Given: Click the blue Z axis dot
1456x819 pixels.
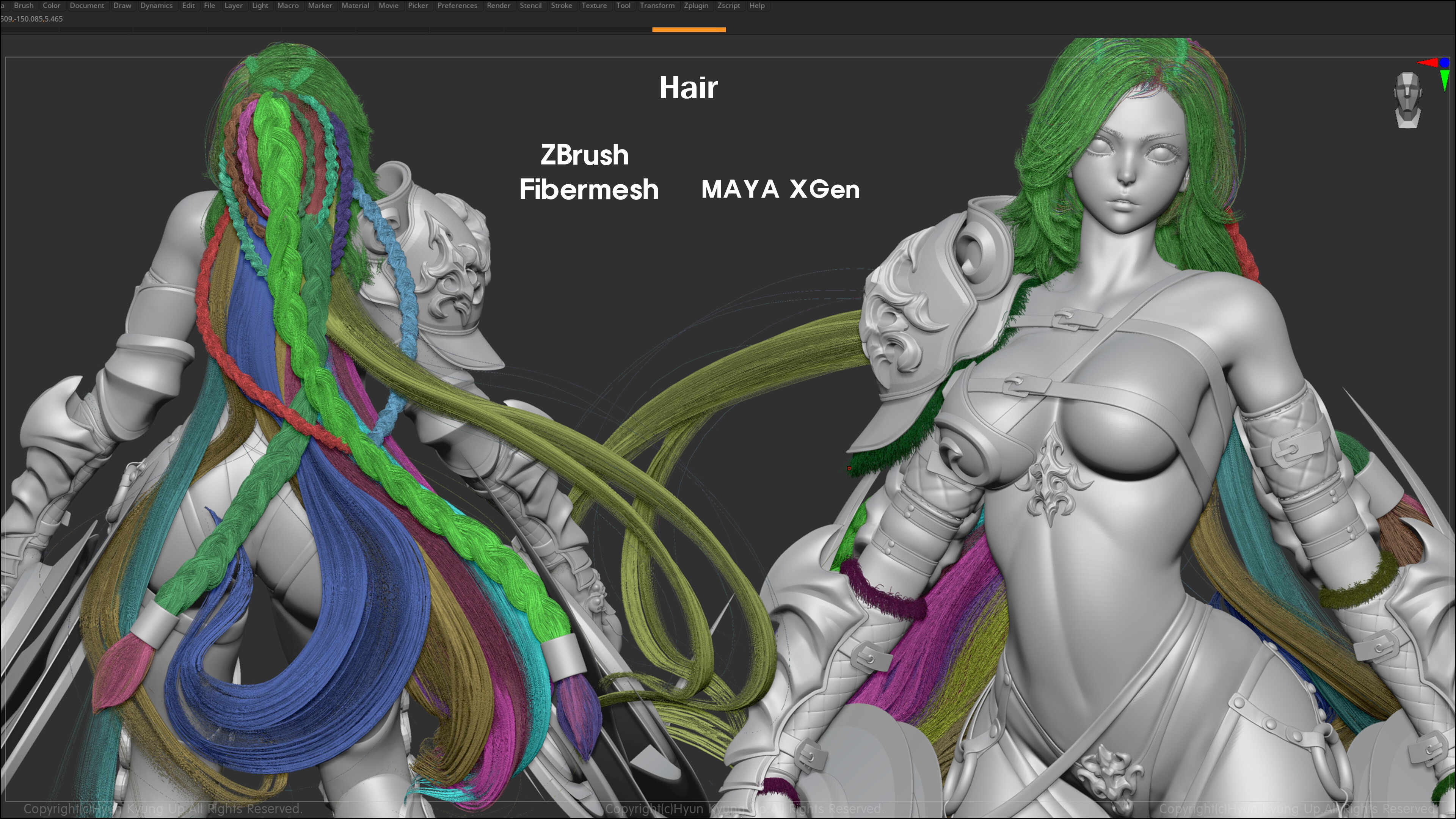Looking at the screenshot, I should (1445, 62).
